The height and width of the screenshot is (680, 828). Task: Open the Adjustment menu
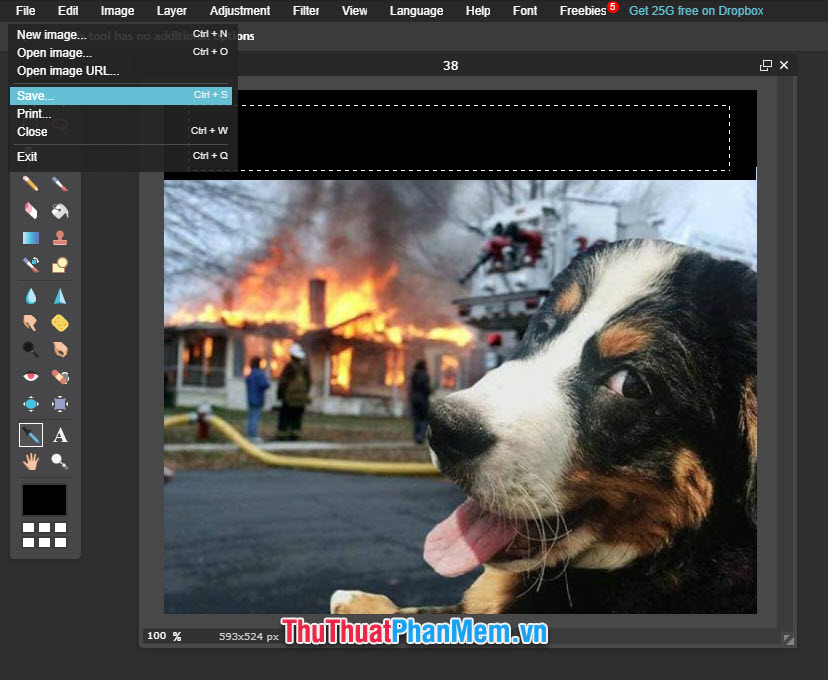[x=239, y=11]
